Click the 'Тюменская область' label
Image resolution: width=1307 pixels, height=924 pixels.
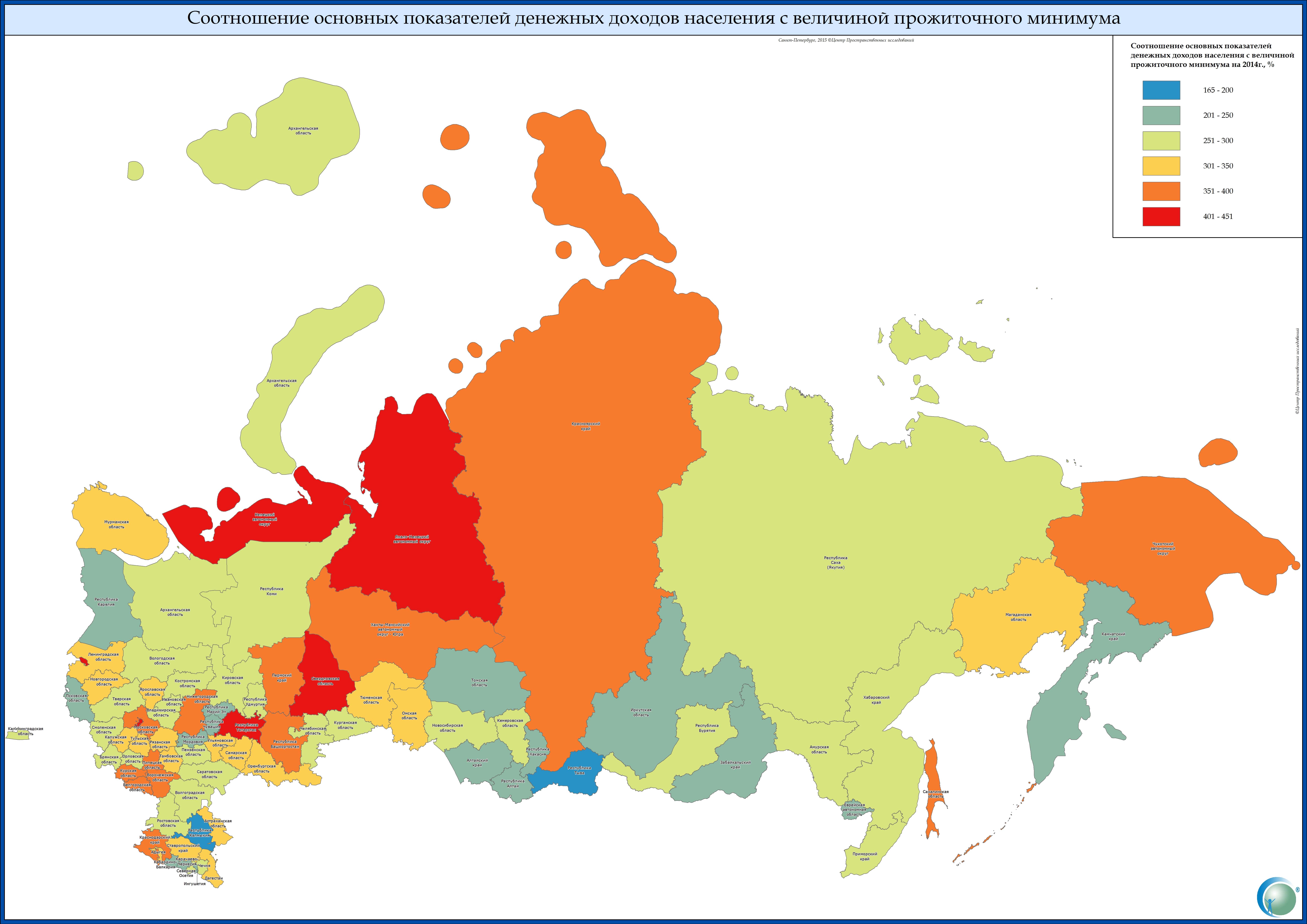click(371, 700)
